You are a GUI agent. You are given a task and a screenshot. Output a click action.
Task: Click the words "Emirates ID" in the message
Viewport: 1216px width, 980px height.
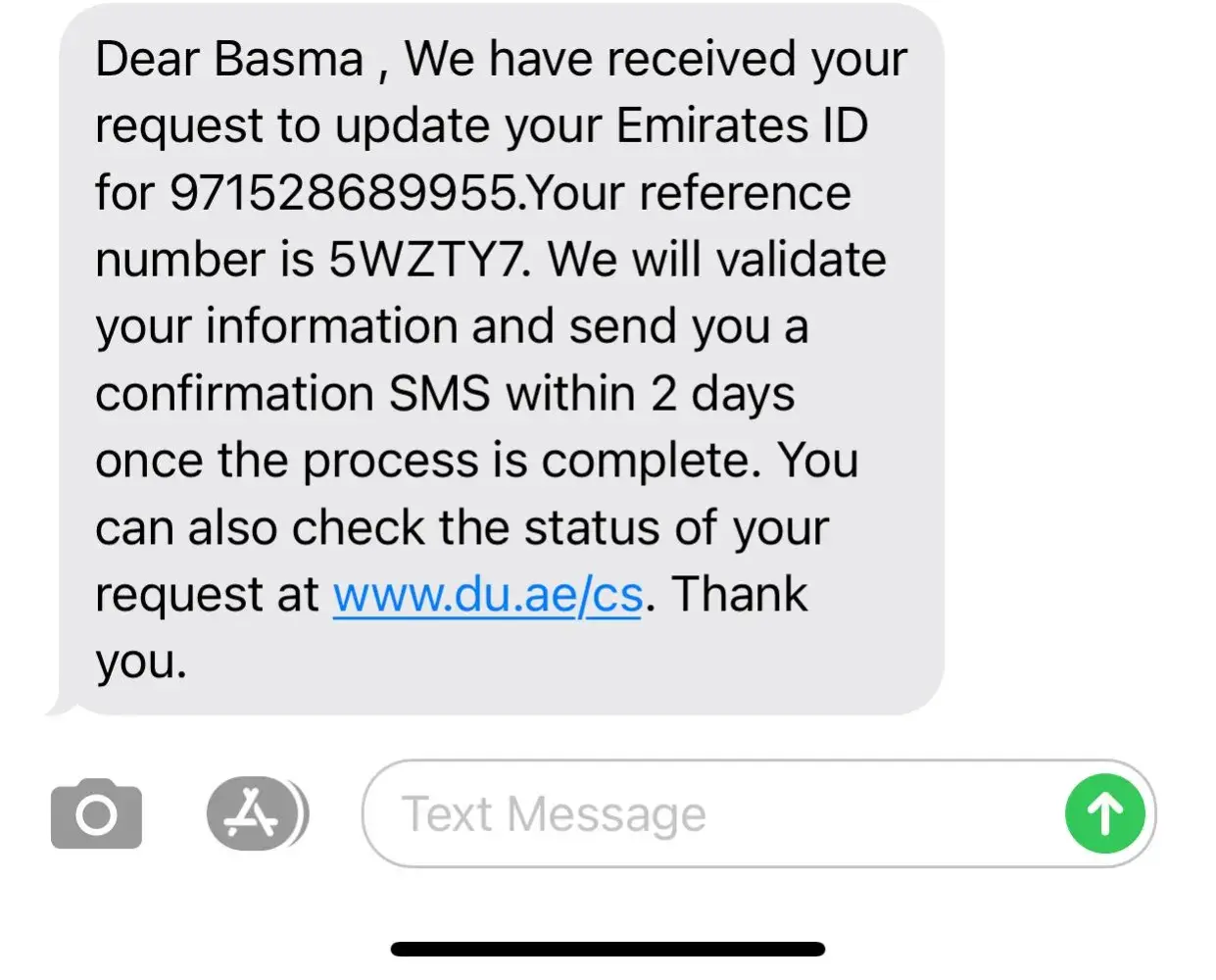click(x=742, y=126)
